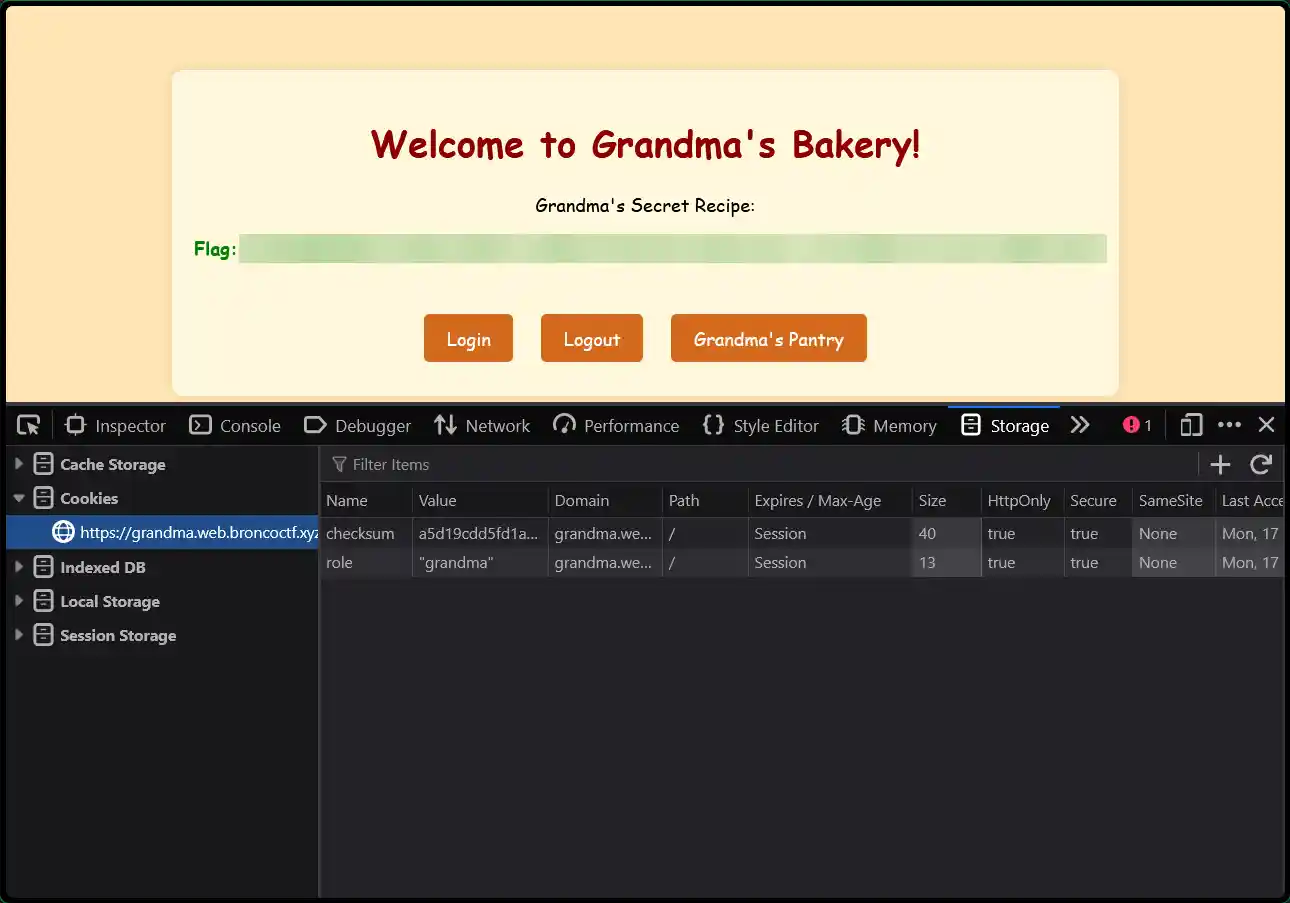Open the Inspector panel tab
This screenshot has height=903, width=1290.
(115, 425)
